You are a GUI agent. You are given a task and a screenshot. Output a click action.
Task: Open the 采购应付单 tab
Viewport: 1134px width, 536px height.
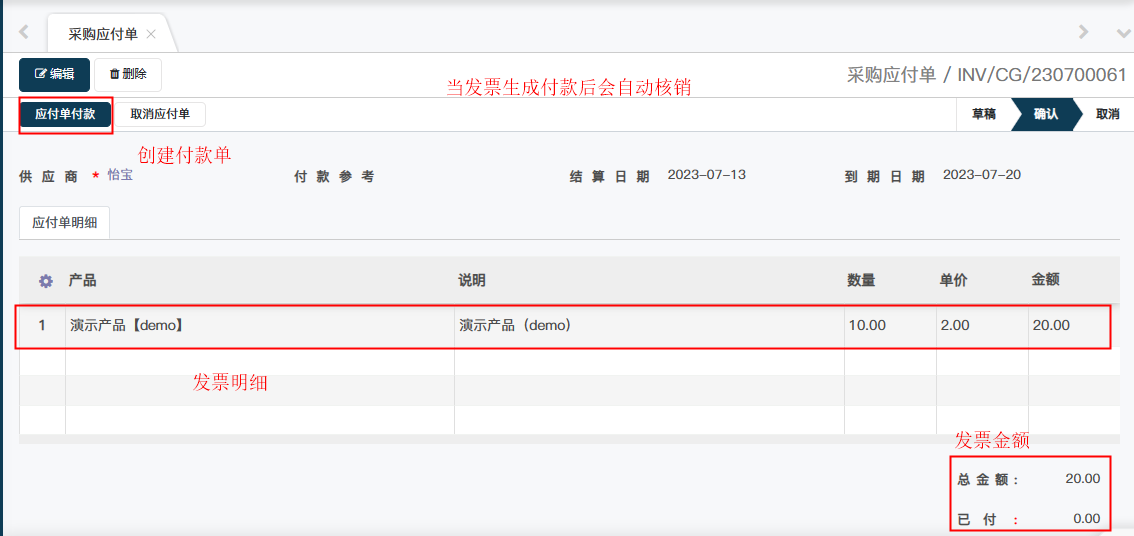click(102, 34)
